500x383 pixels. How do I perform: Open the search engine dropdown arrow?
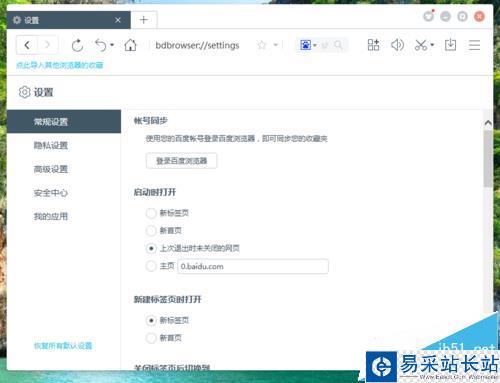315,45
